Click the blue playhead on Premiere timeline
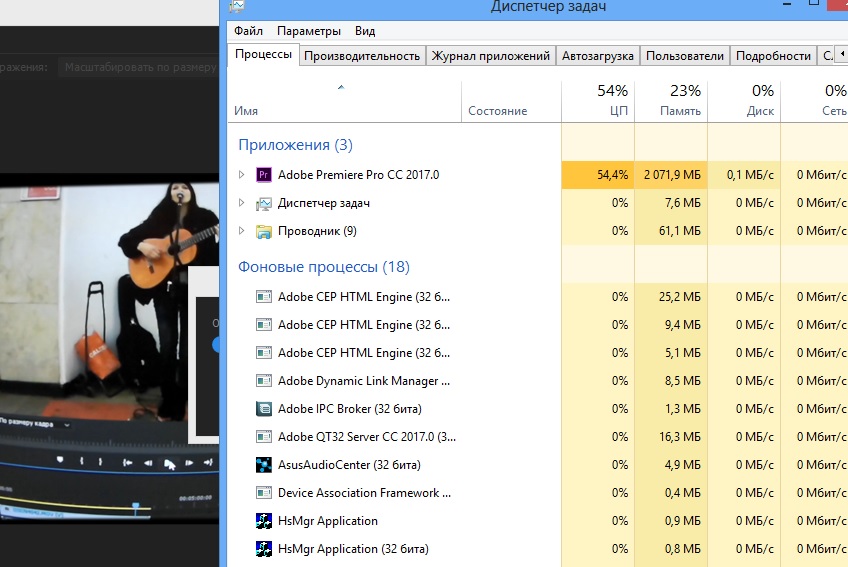This screenshot has height=567, width=848. pos(137,506)
